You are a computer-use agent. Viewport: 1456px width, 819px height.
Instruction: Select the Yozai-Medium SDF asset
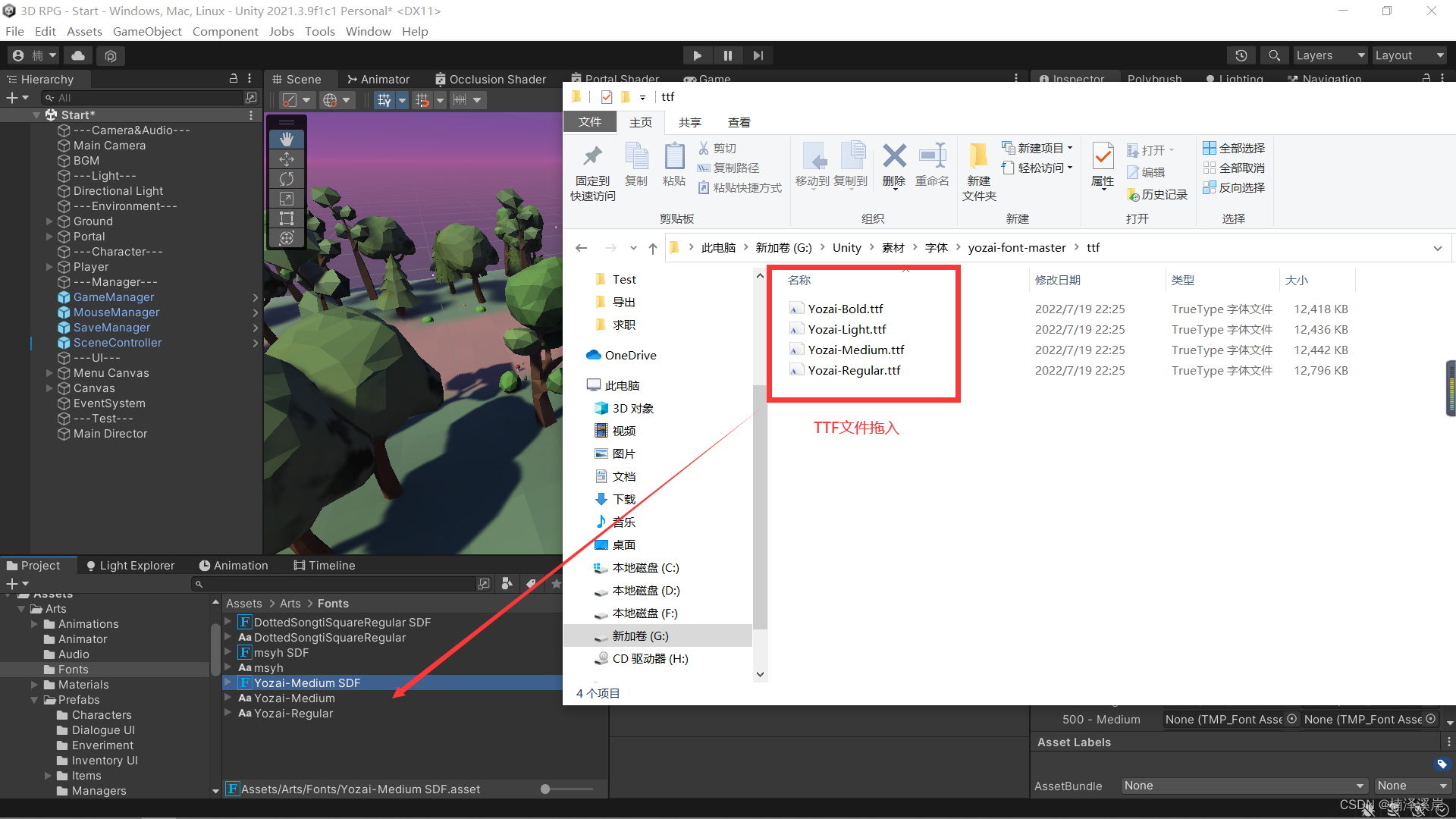tap(307, 682)
